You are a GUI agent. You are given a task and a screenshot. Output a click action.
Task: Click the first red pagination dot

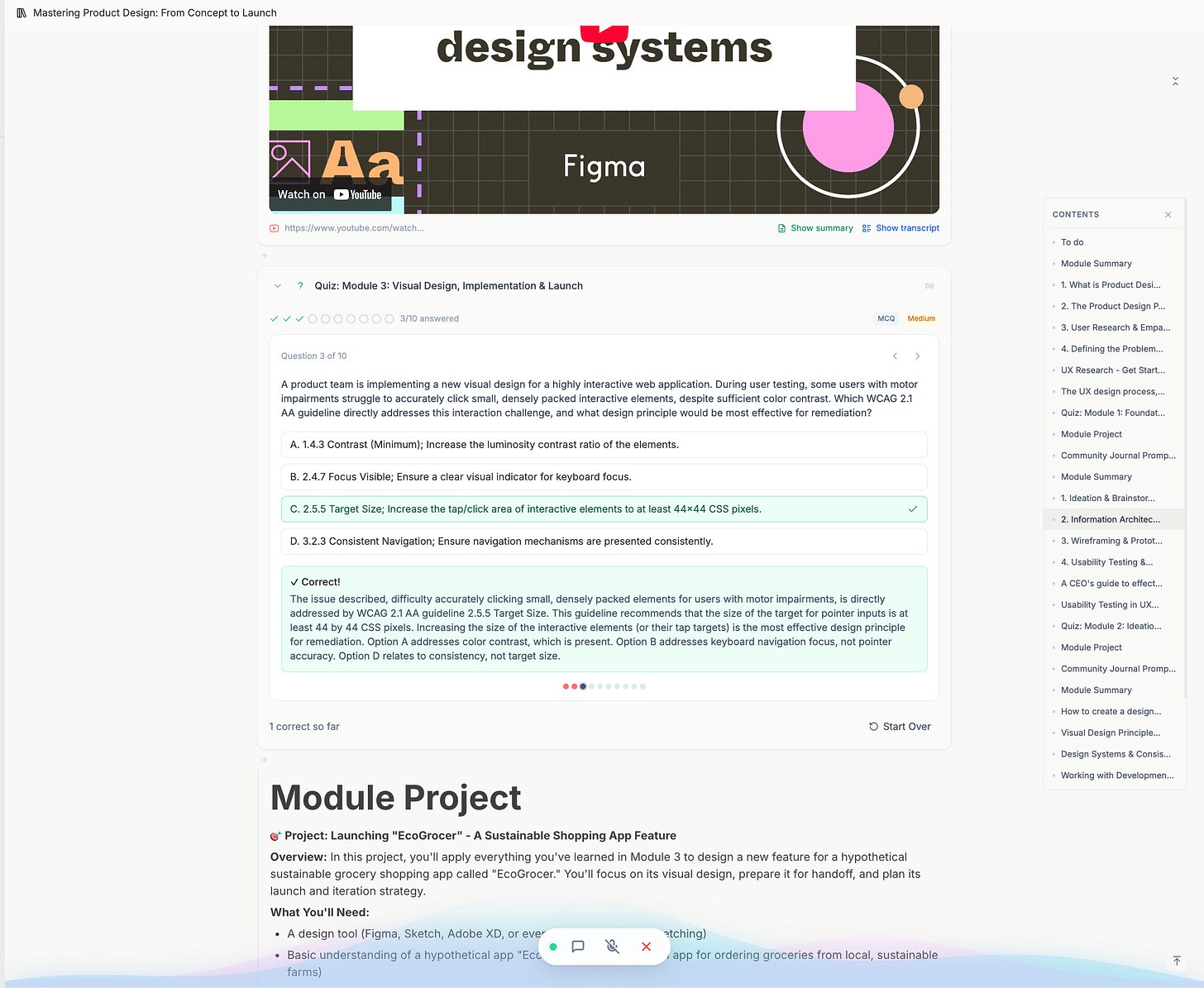566,686
